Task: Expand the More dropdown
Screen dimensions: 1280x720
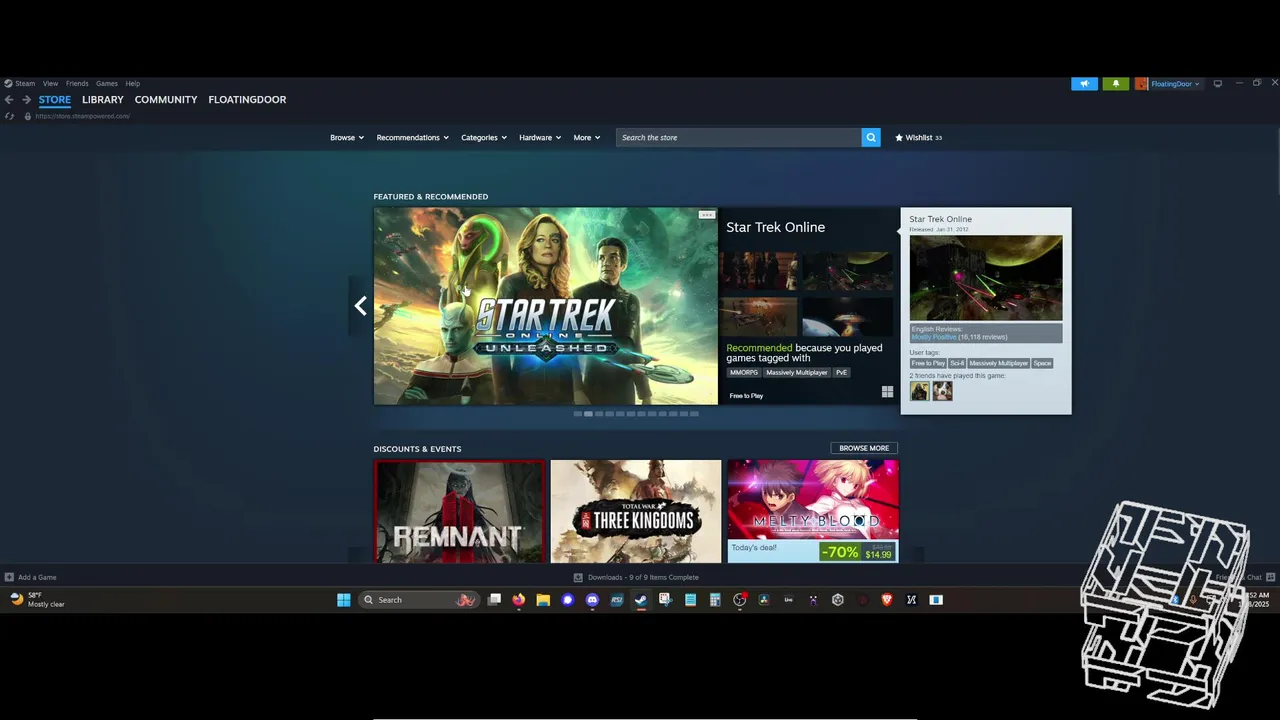Action: coord(587,137)
